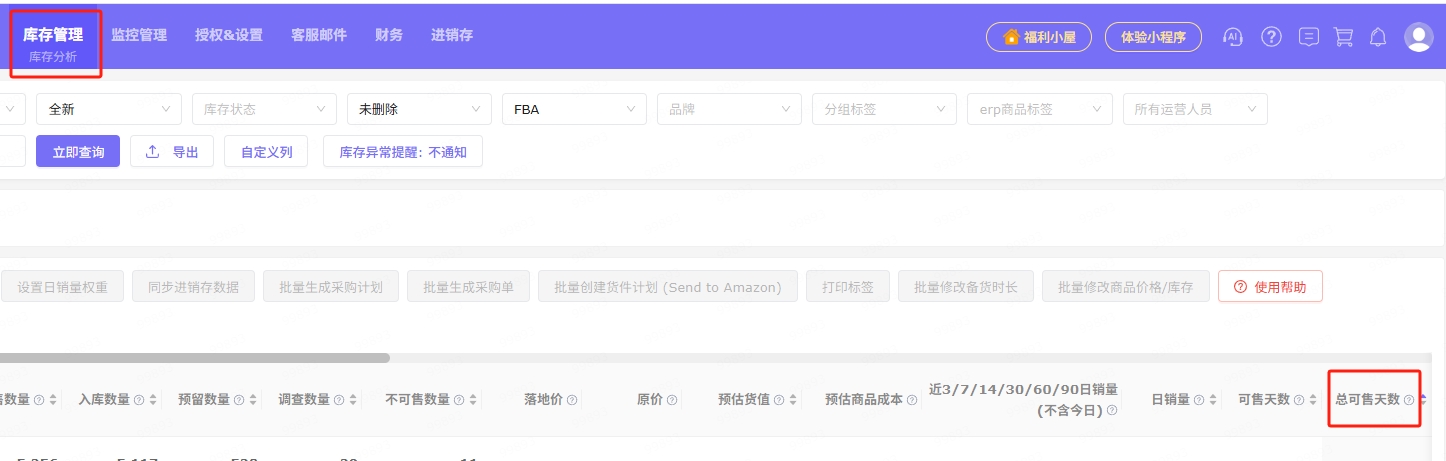The height and width of the screenshot is (461, 1446).
Task: Open the AI customer service headset icon
Action: [x=1233, y=37]
